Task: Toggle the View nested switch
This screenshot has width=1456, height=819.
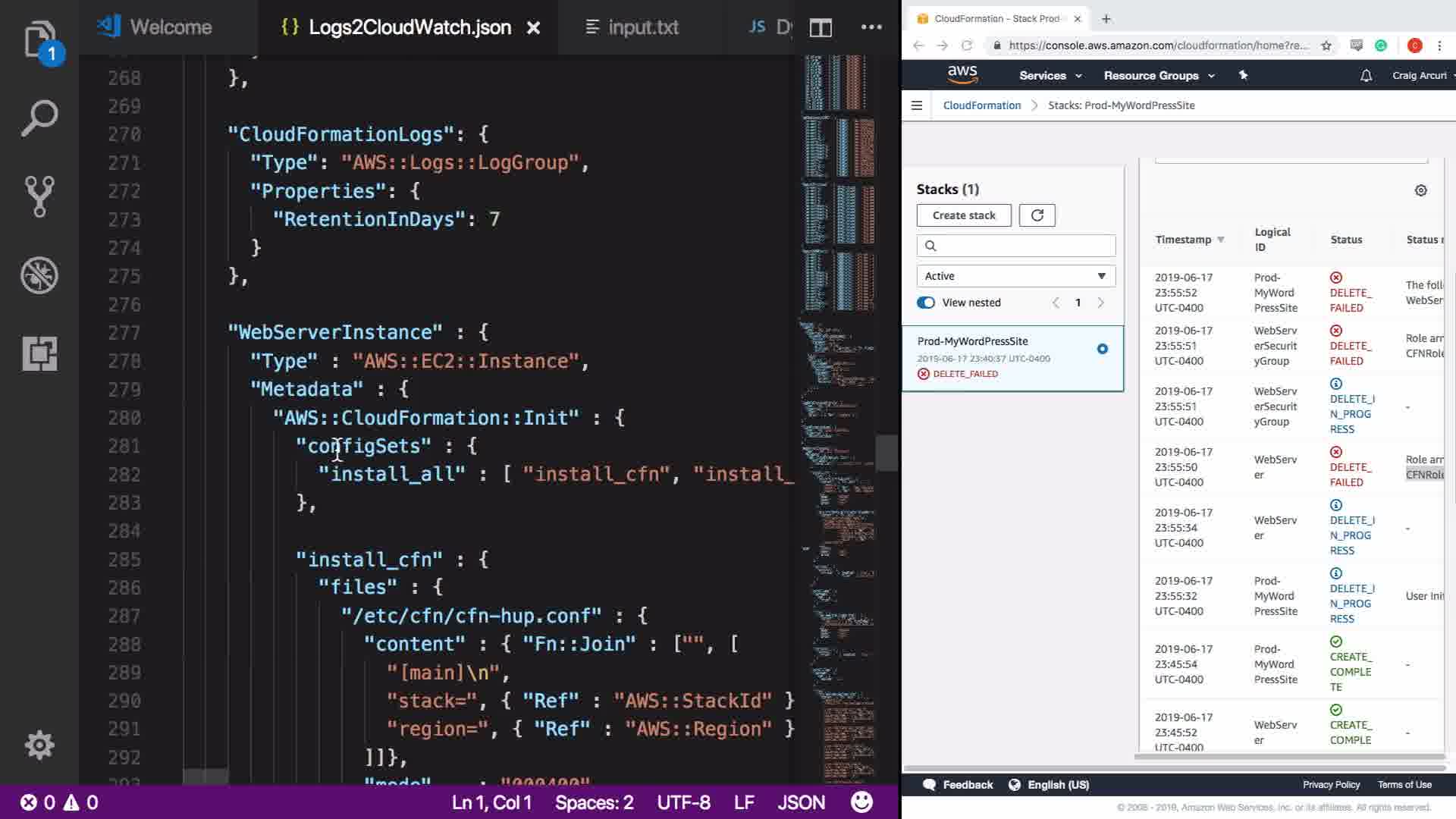Action: pyautogui.click(x=926, y=303)
